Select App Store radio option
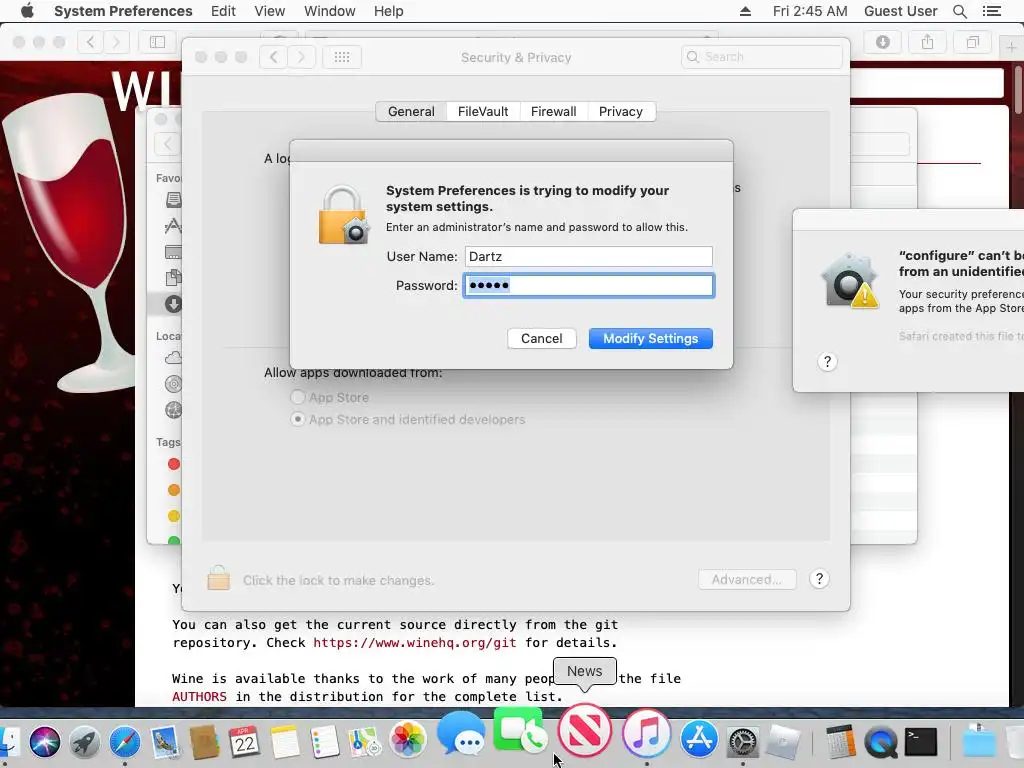The height and width of the screenshot is (768, 1024). coord(298,397)
